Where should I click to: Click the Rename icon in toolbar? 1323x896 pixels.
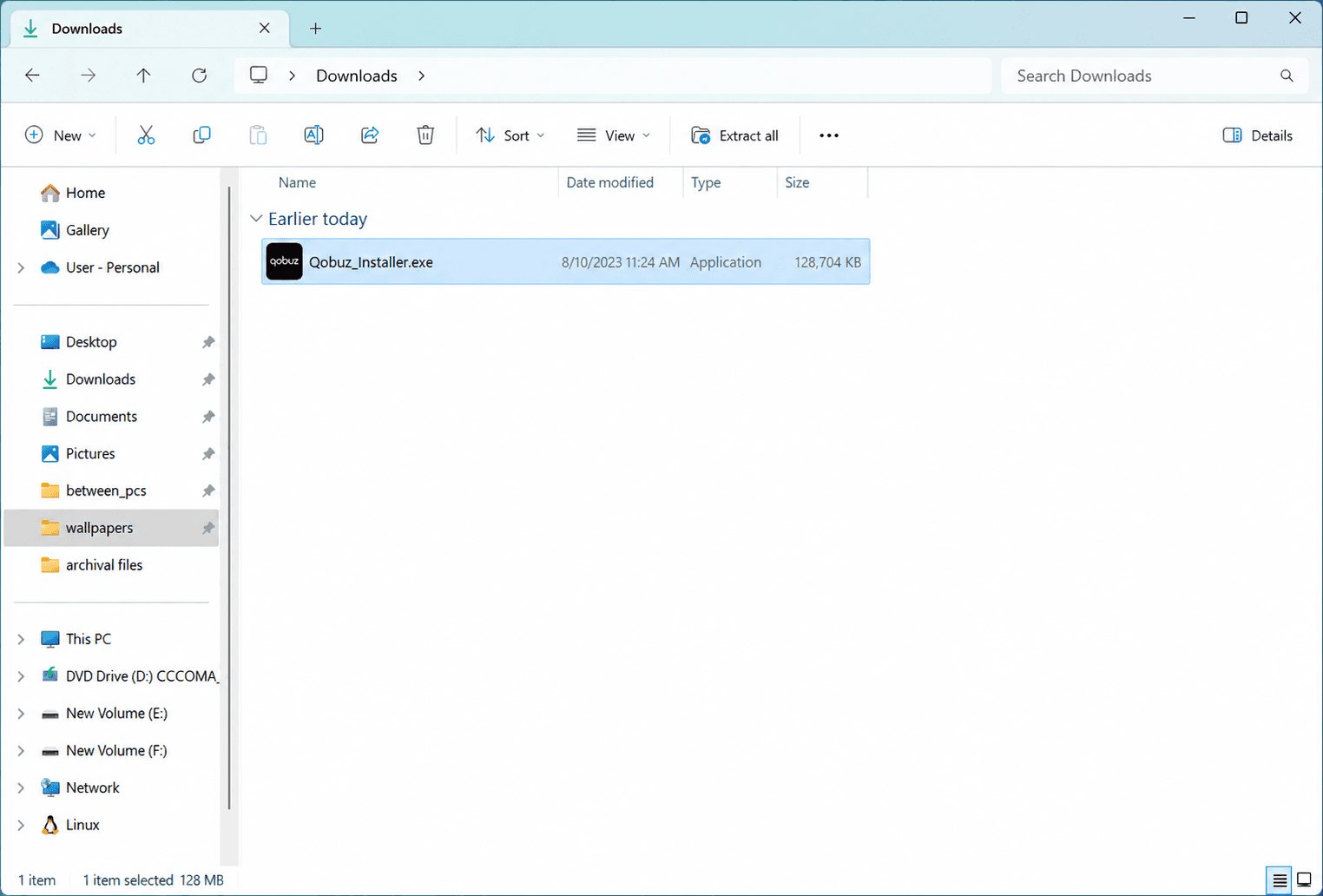pyautogui.click(x=313, y=135)
